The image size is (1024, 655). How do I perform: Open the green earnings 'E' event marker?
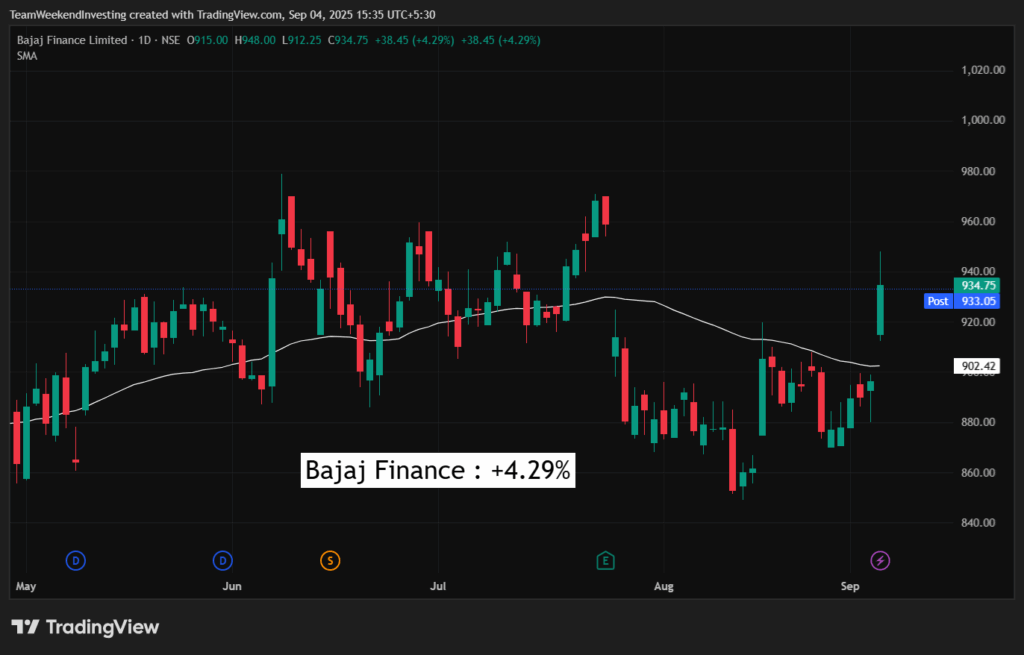(605, 560)
